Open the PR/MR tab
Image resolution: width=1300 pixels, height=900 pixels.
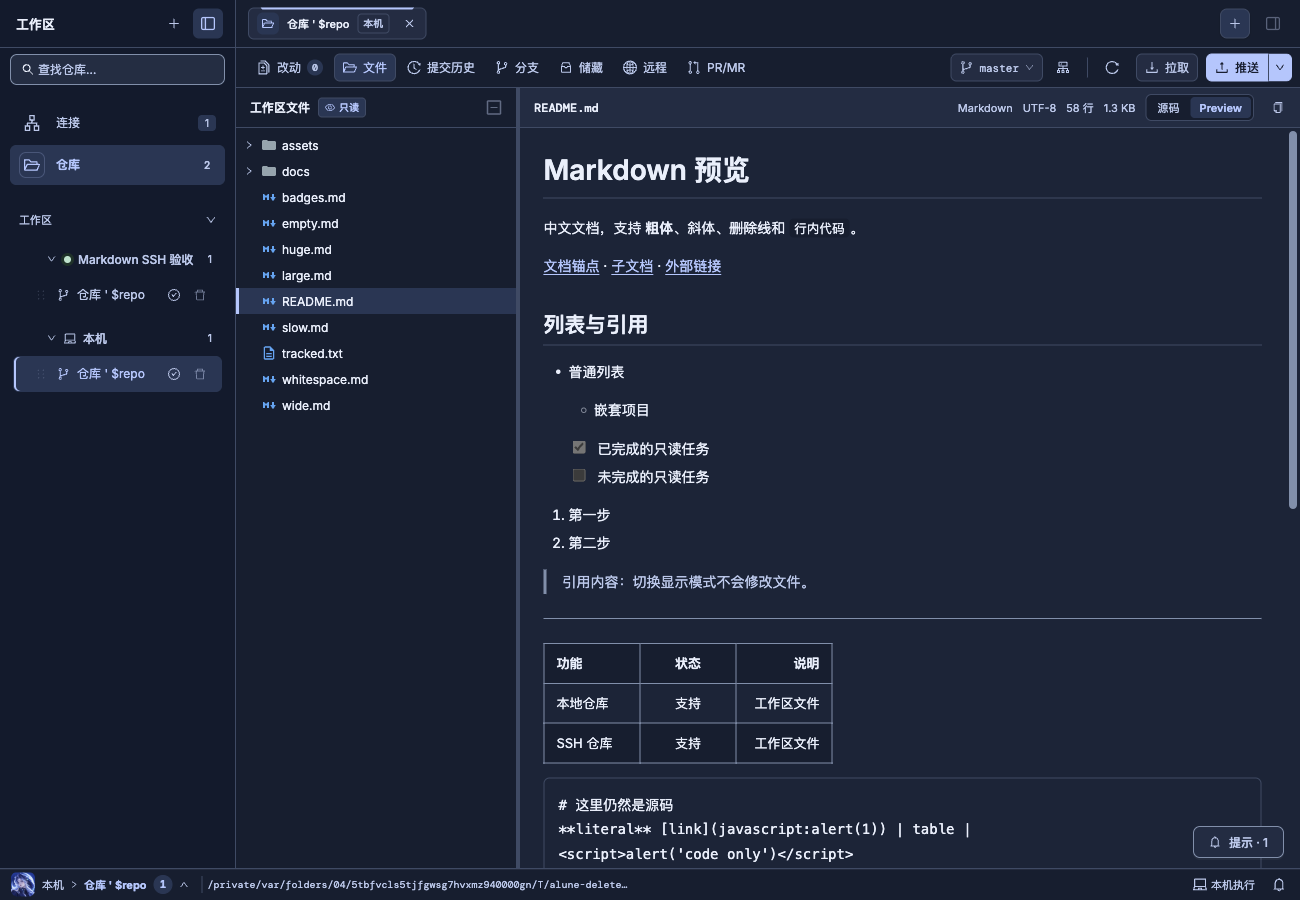point(717,67)
